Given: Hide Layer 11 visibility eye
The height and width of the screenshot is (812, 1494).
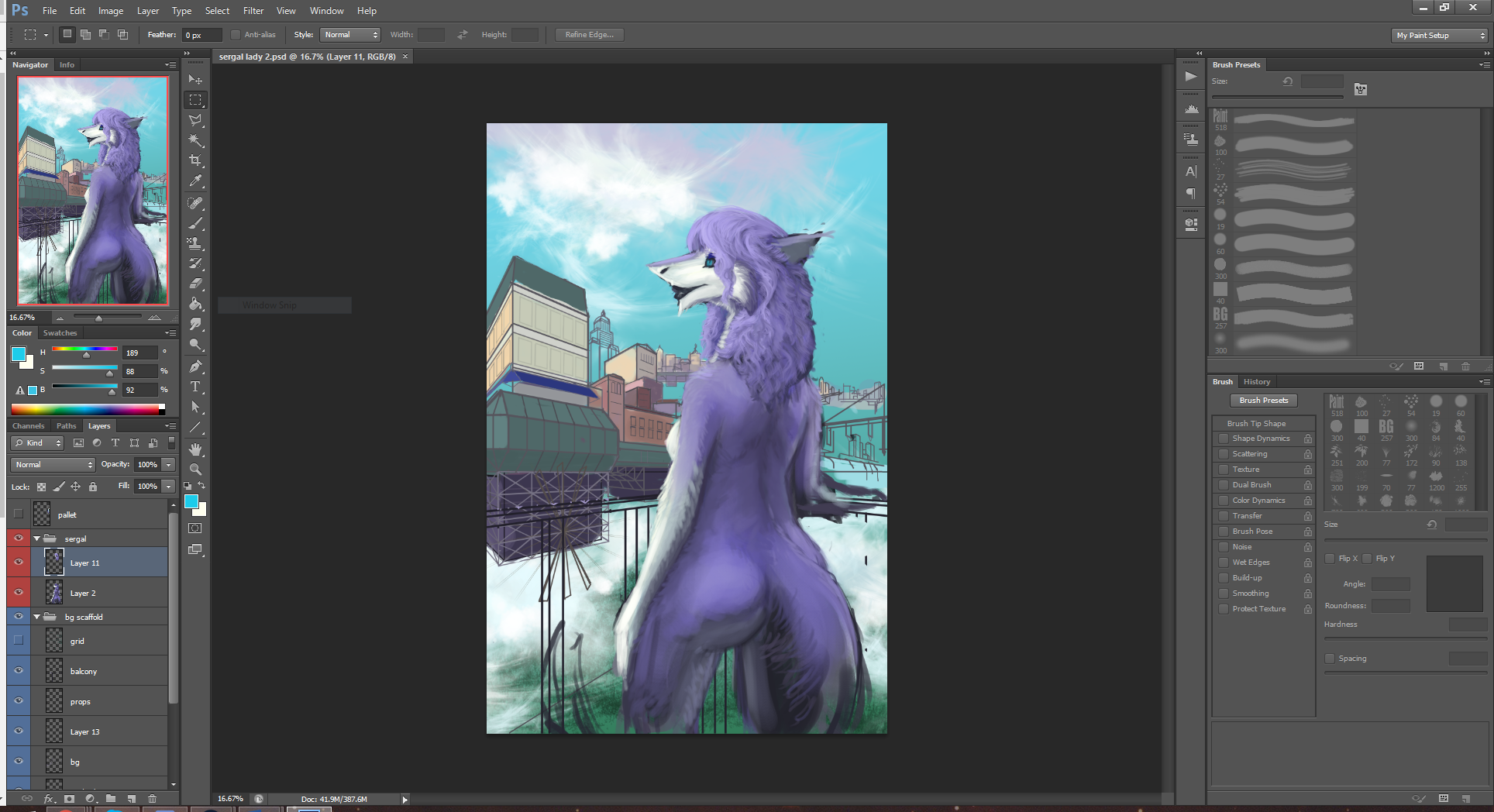Looking at the screenshot, I should pyautogui.click(x=19, y=563).
